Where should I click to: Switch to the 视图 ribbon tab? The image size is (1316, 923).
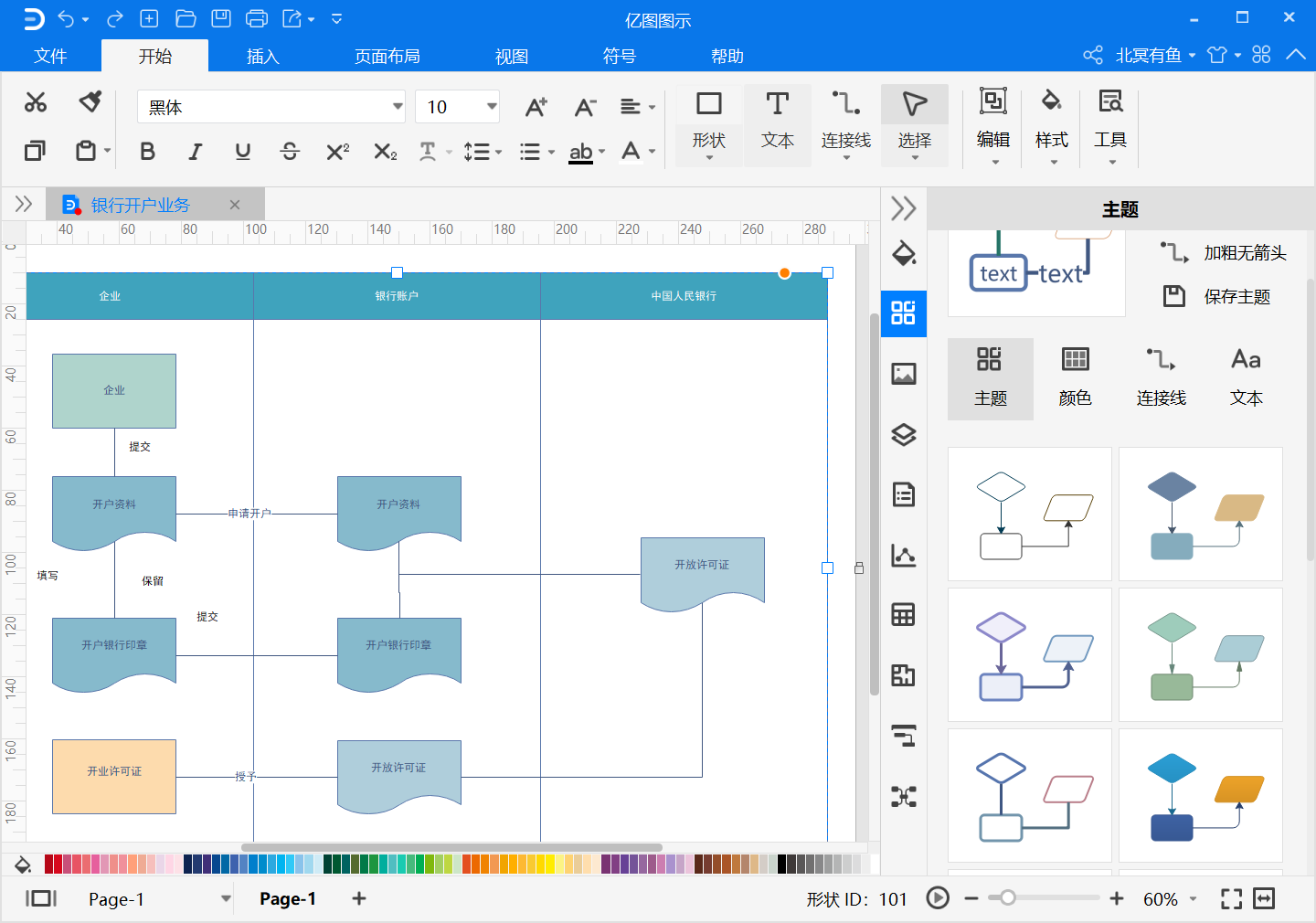click(x=512, y=56)
